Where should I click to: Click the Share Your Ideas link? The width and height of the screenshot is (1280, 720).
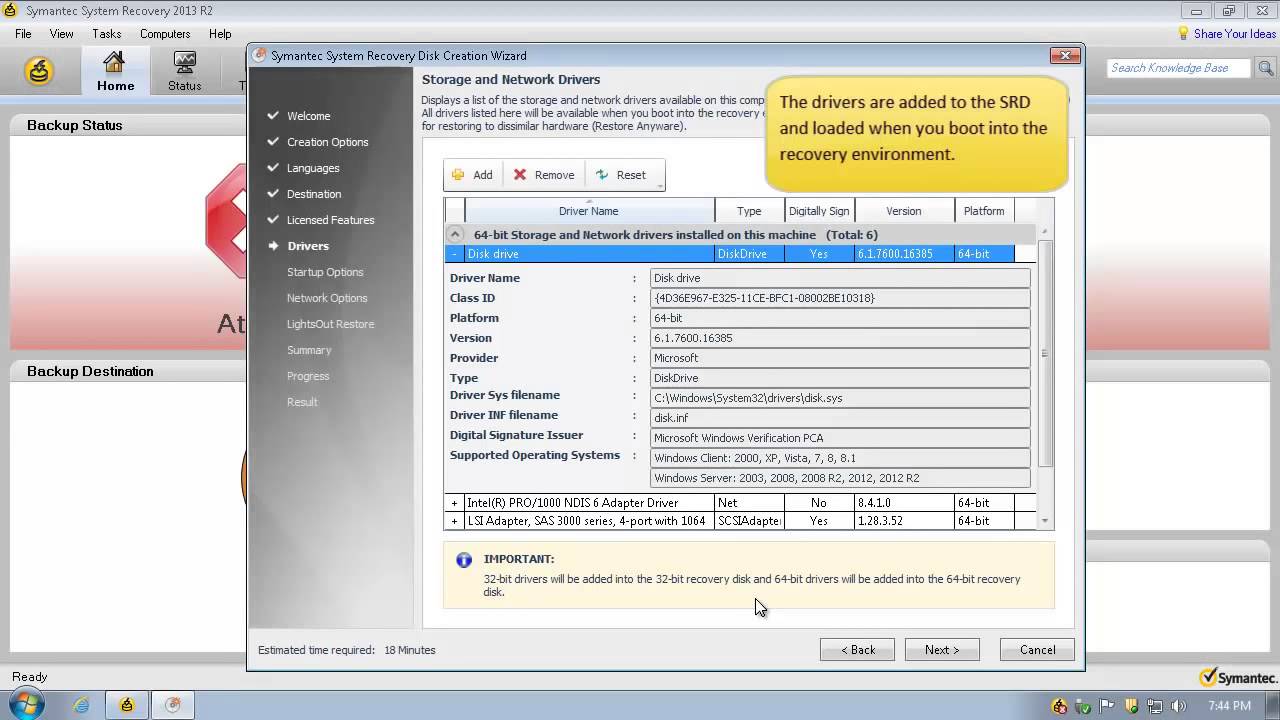coord(1235,33)
